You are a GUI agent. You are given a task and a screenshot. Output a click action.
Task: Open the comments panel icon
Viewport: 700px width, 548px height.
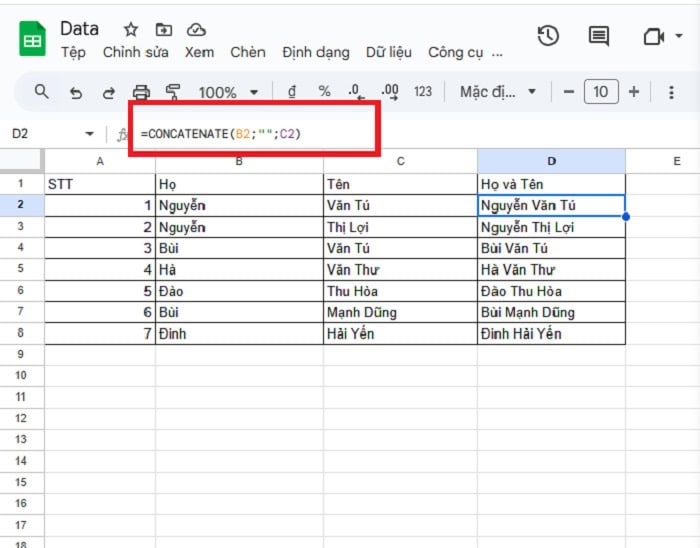click(599, 37)
